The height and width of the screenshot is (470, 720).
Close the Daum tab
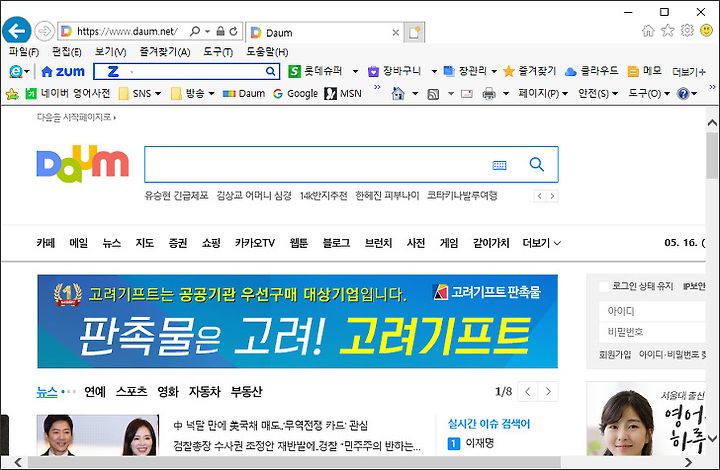395,33
